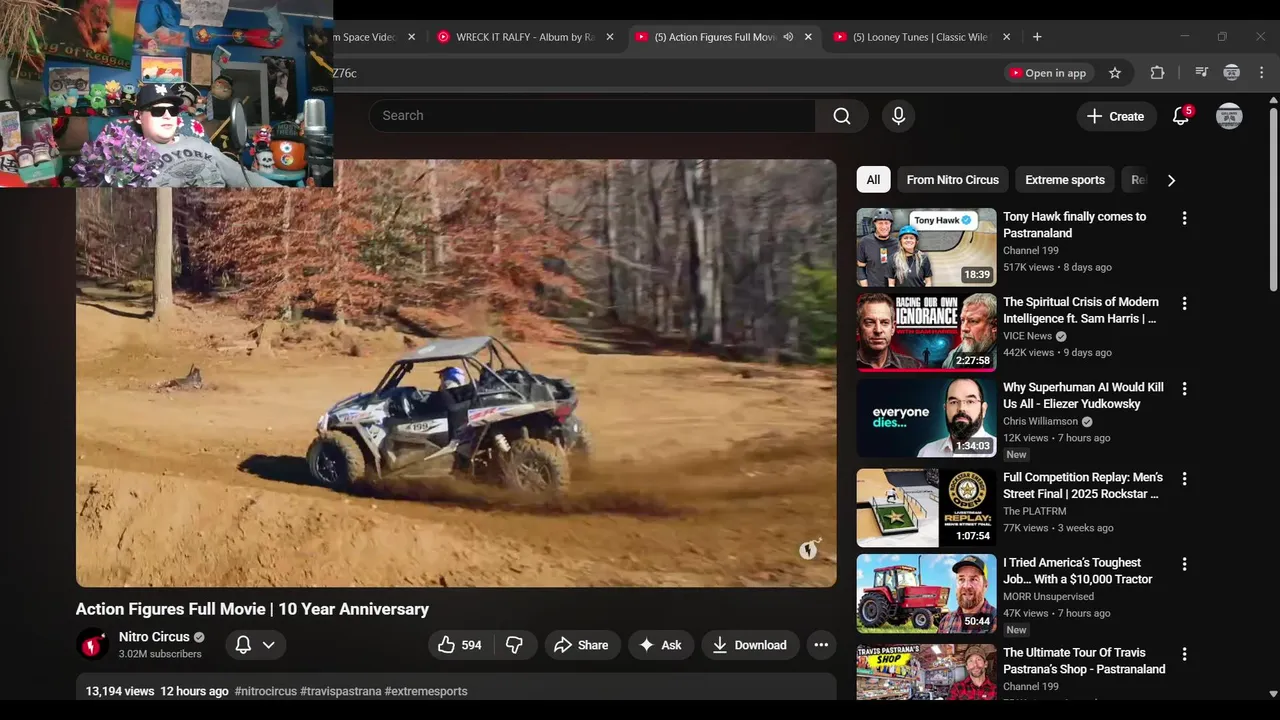This screenshot has width=1280, height=720.
Task: Share the video
Action: (x=582, y=645)
